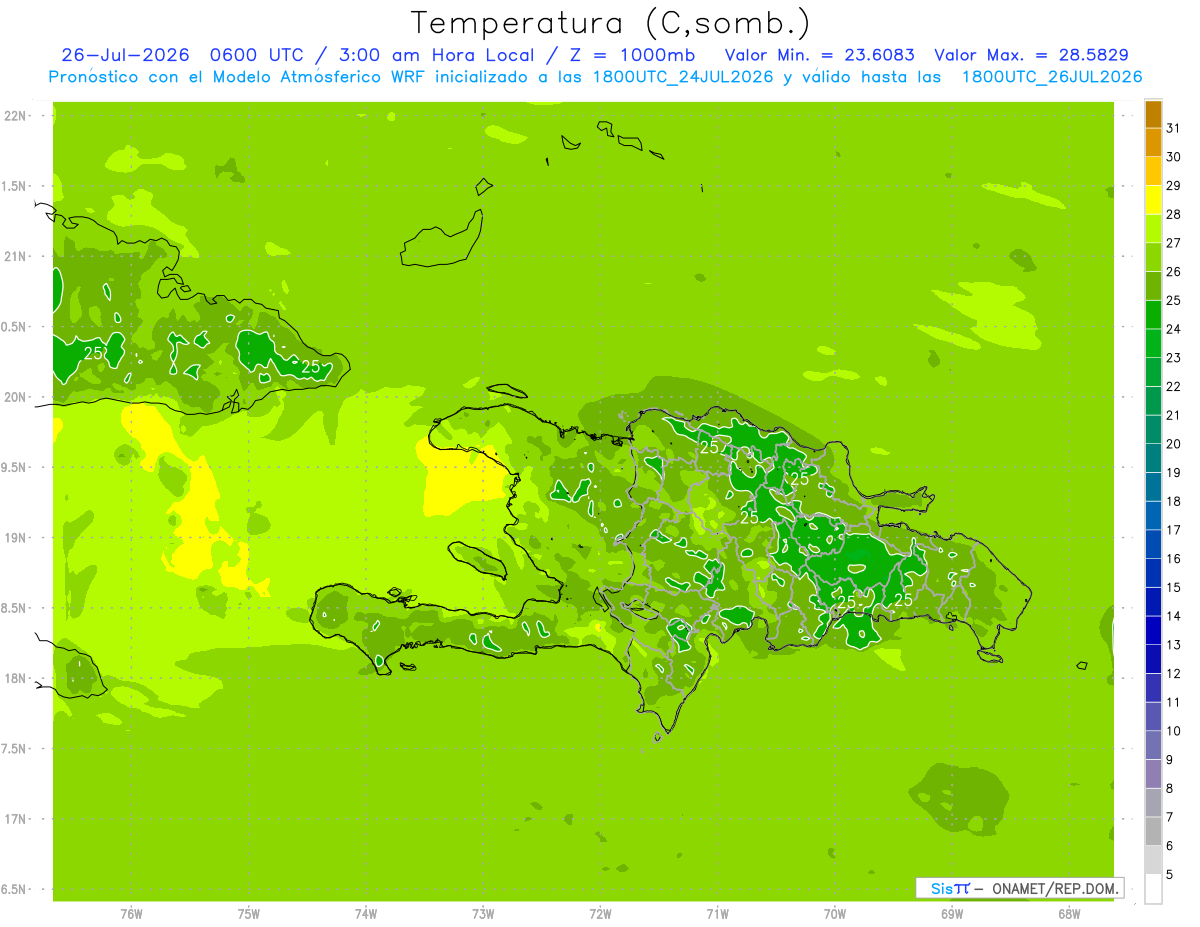Click the legend value '24'
Image resolution: width=1200 pixels, height=927 pixels.
pyautogui.click(x=1173, y=329)
